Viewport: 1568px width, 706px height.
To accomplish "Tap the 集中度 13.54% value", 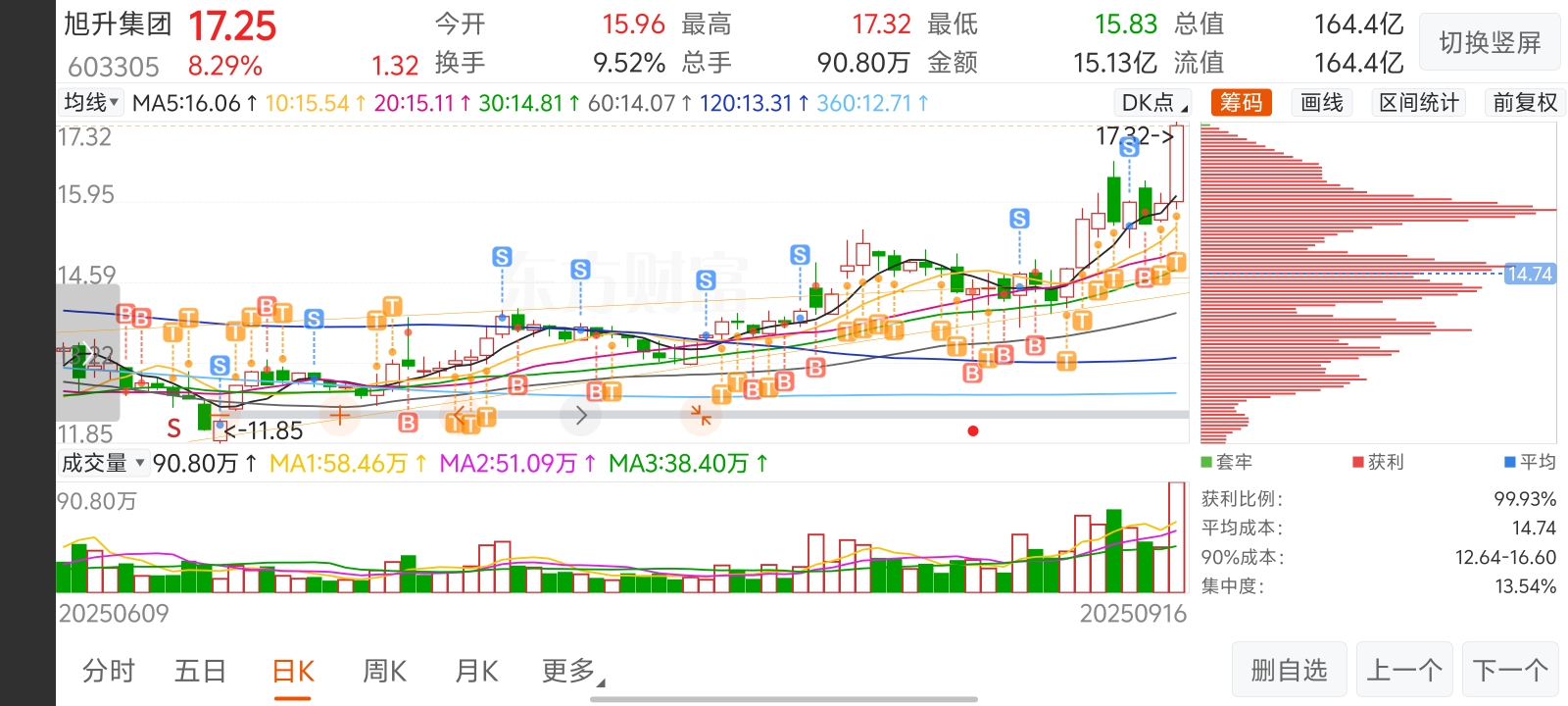I will pos(1525,586).
